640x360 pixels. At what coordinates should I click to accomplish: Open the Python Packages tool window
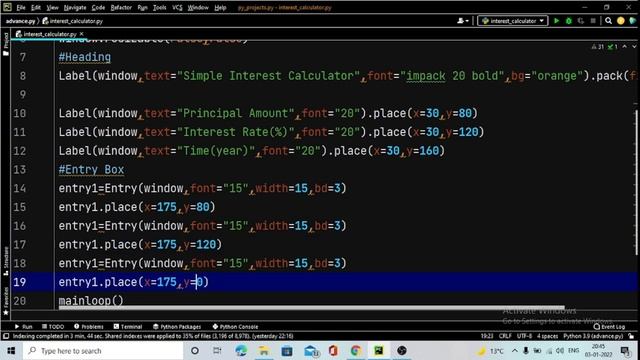click(177, 327)
